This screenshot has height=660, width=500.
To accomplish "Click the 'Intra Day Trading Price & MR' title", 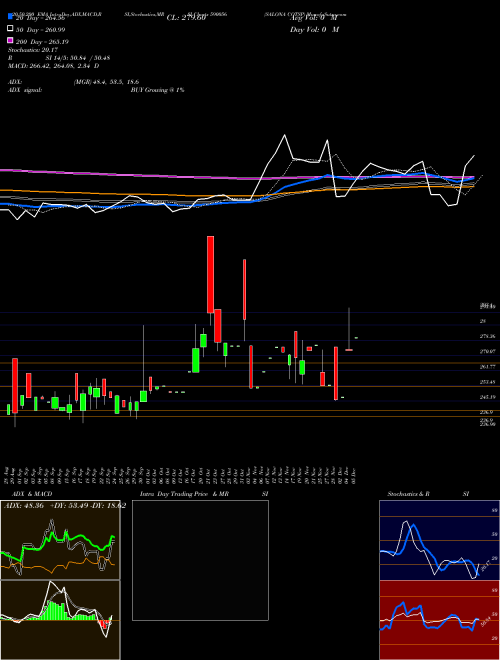I will 184,494.
